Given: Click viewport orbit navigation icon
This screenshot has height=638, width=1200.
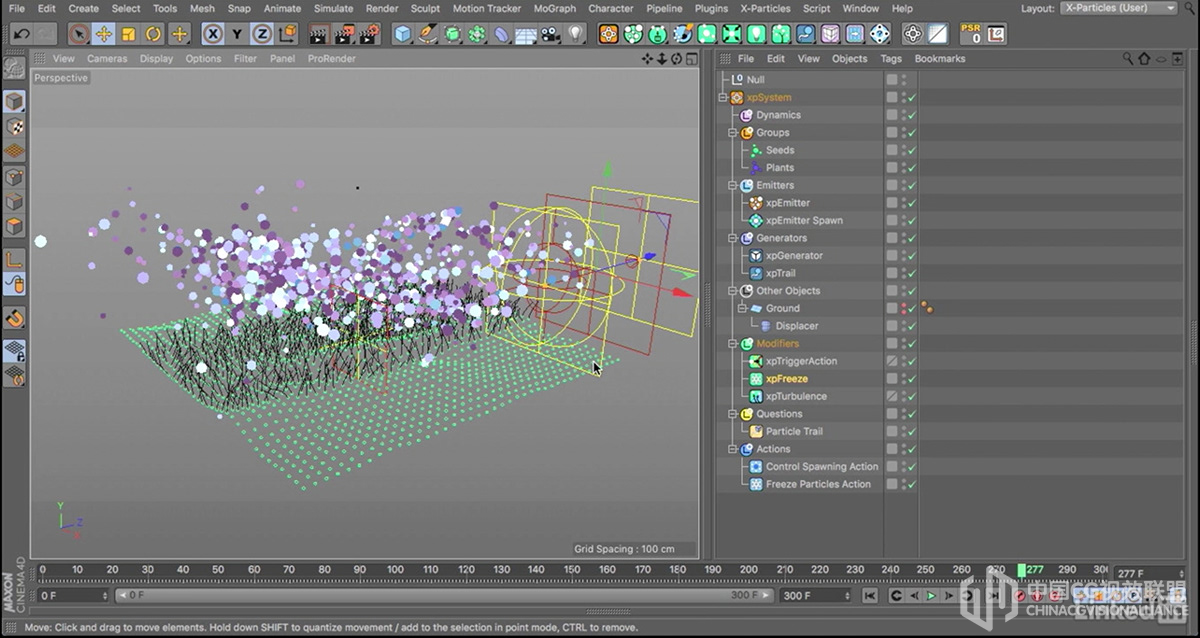Looking at the screenshot, I should tap(676, 59).
